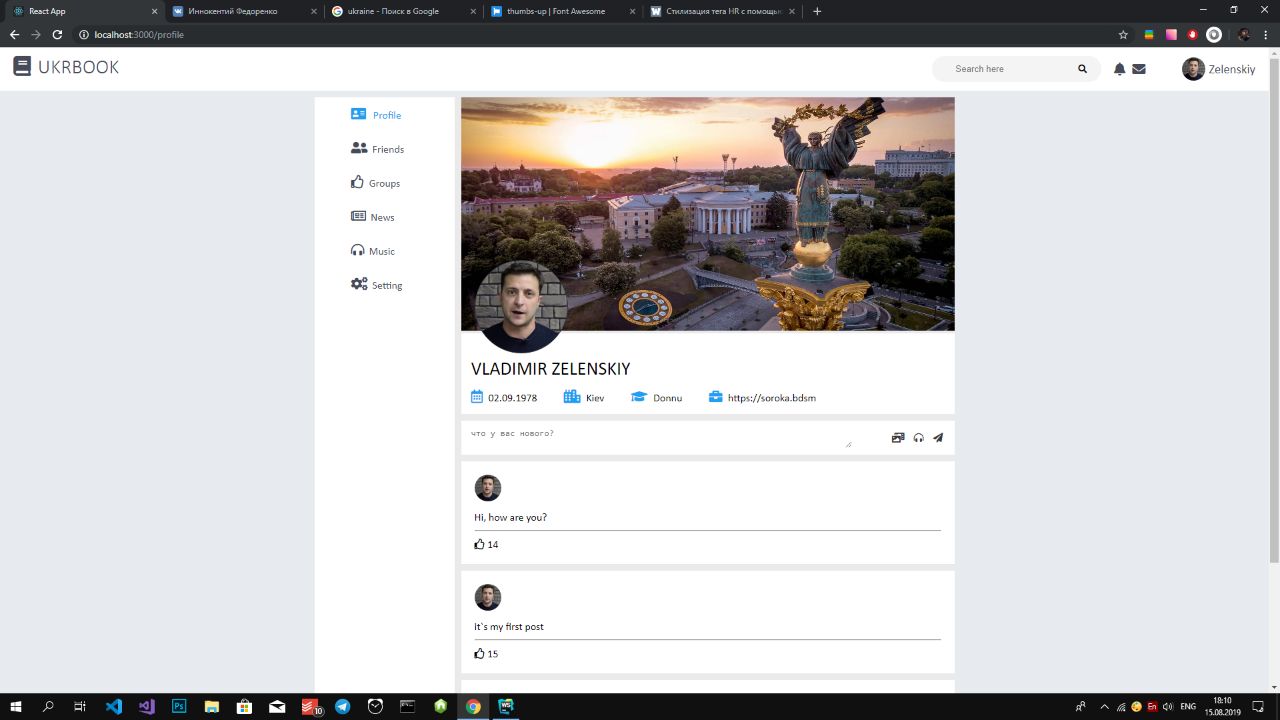This screenshot has width=1280, height=720.
Task: Bookmark this page with the star icon
Action: (x=1123, y=34)
